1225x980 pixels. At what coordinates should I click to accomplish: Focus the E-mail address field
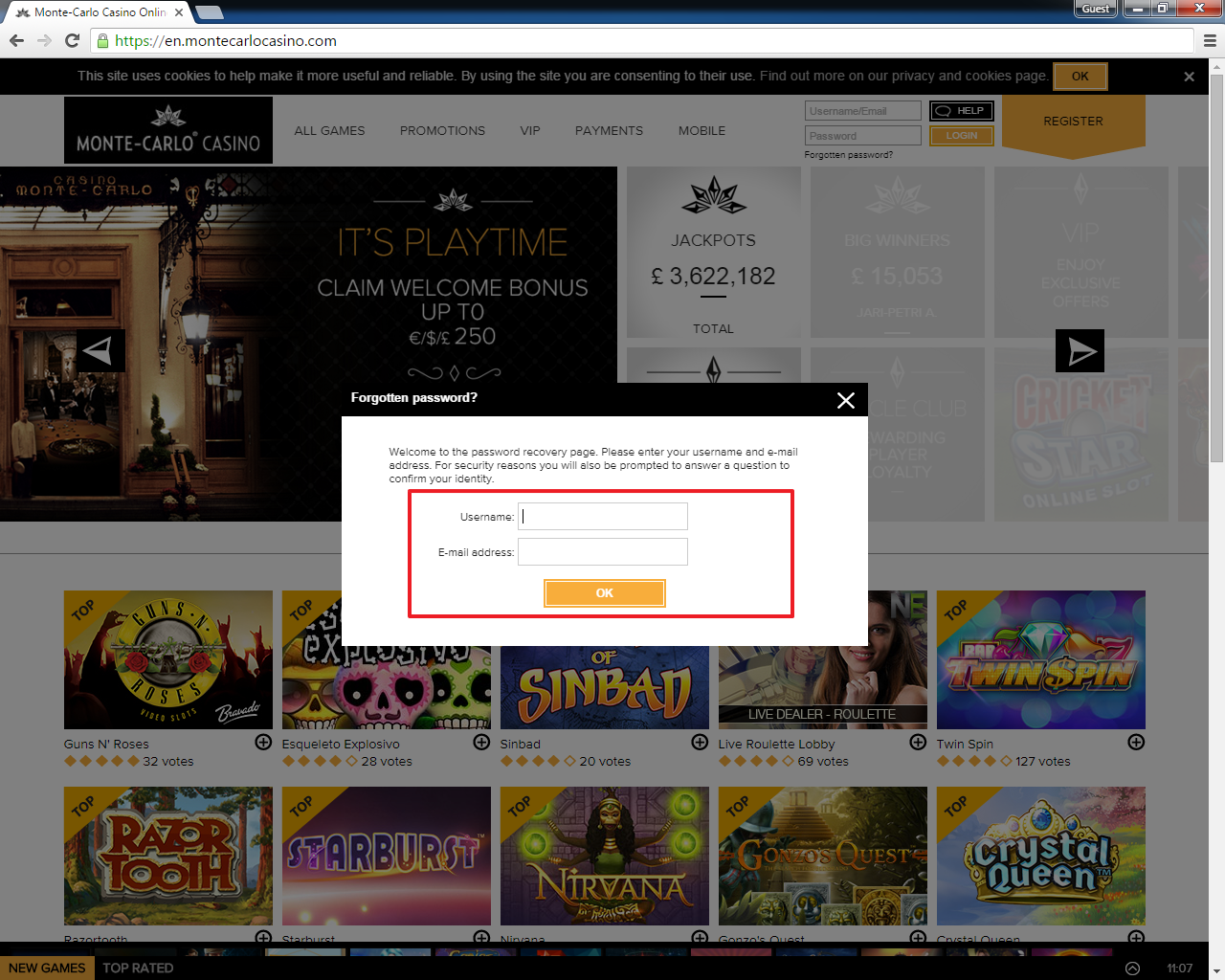pos(603,552)
